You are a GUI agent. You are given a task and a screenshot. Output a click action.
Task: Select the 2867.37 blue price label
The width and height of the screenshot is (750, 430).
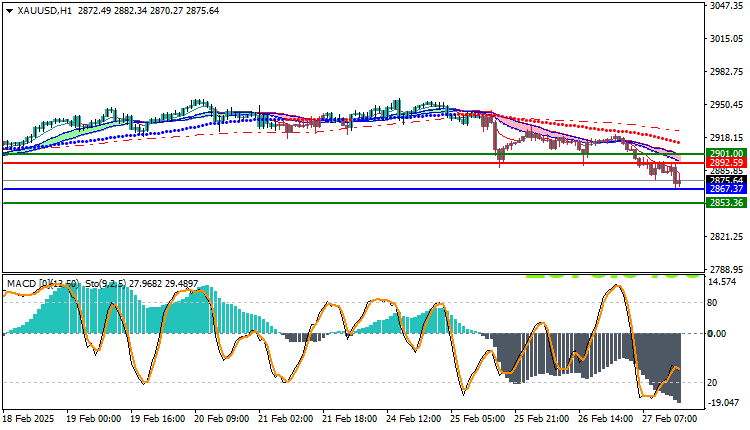(x=726, y=189)
